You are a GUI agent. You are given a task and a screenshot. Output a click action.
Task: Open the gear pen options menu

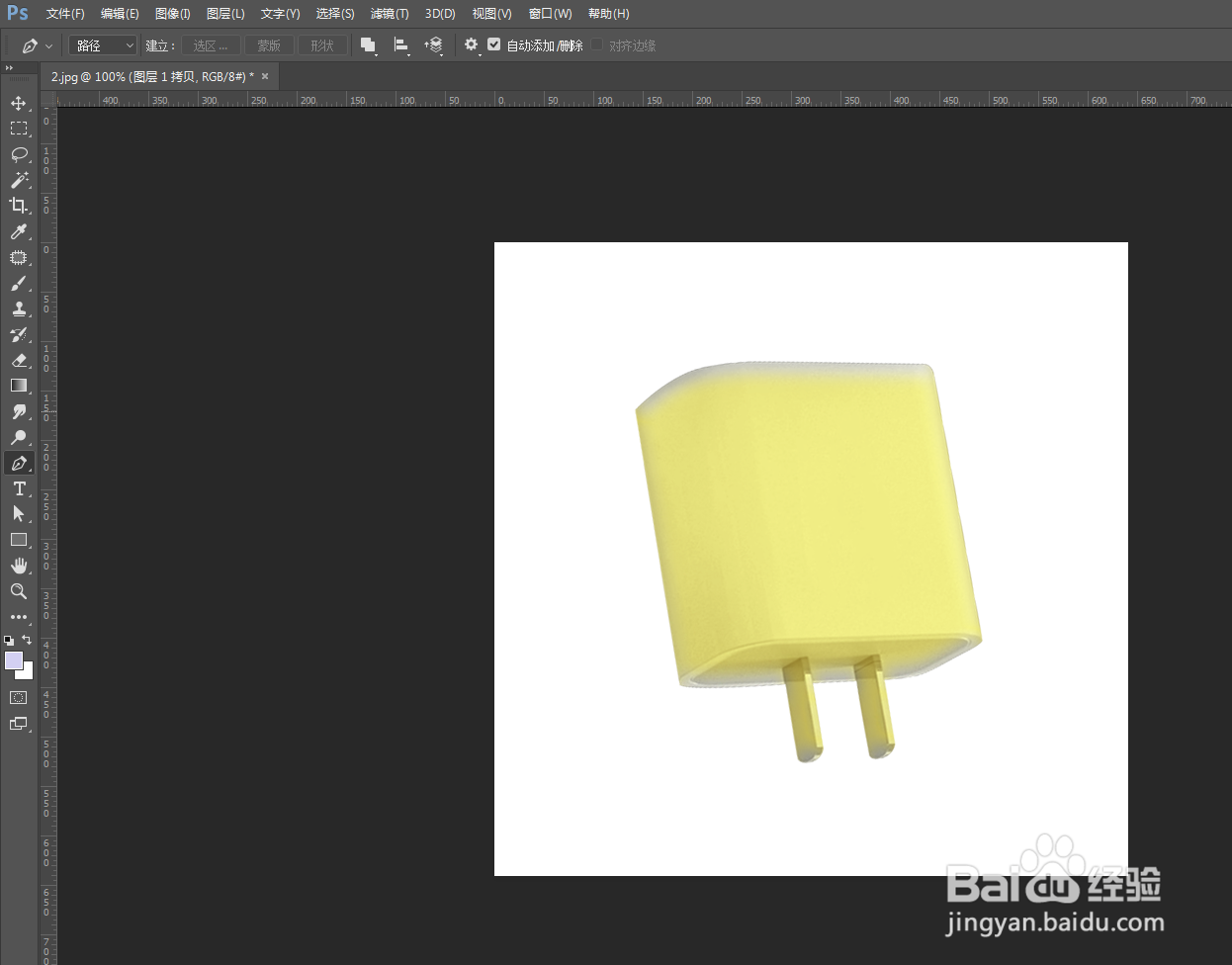pos(472,45)
